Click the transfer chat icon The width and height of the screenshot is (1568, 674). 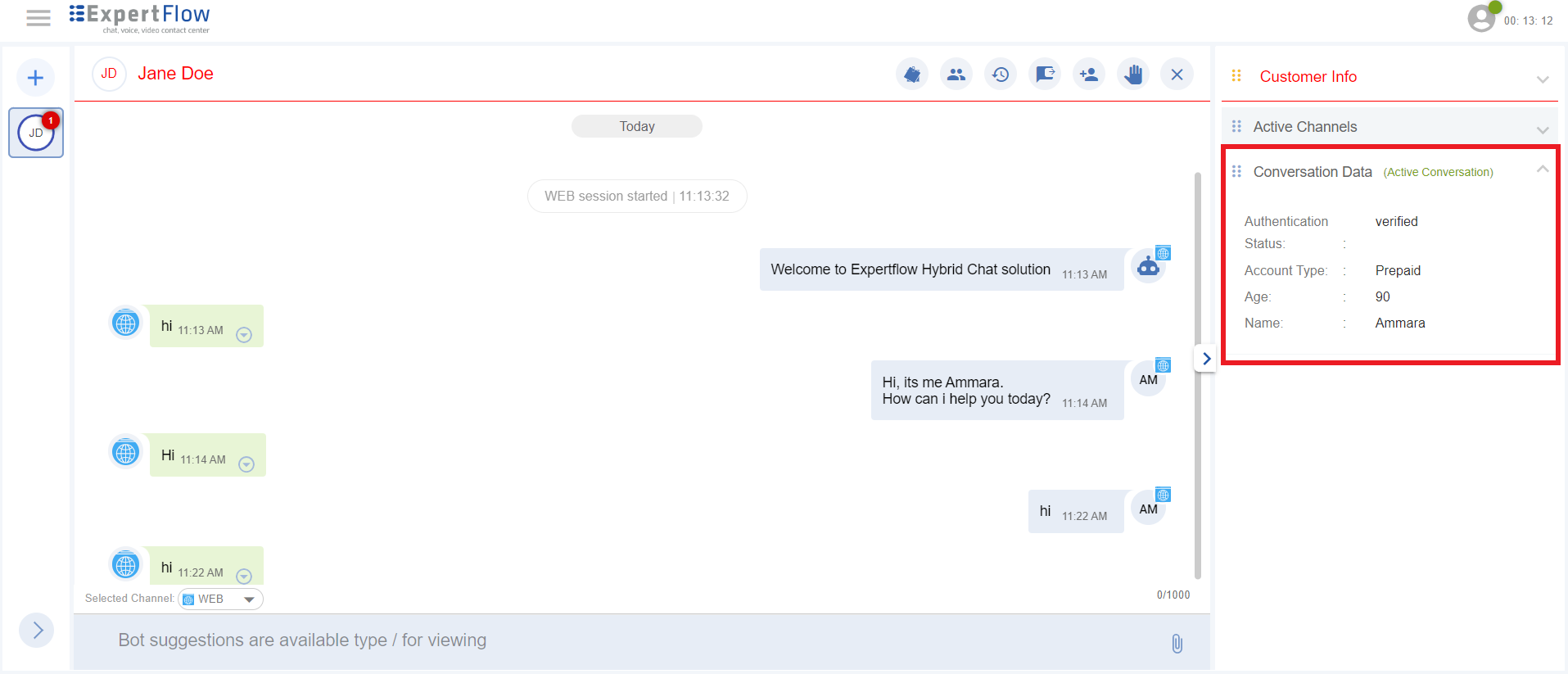tap(1045, 75)
